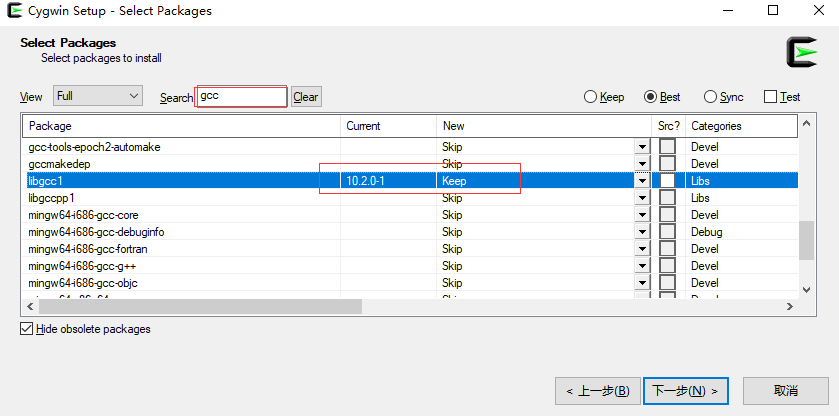Image resolution: width=839 pixels, height=416 pixels.
Task: Select the mingw64-i686-gcc-debuginfo package name
Action: [96, 232]
